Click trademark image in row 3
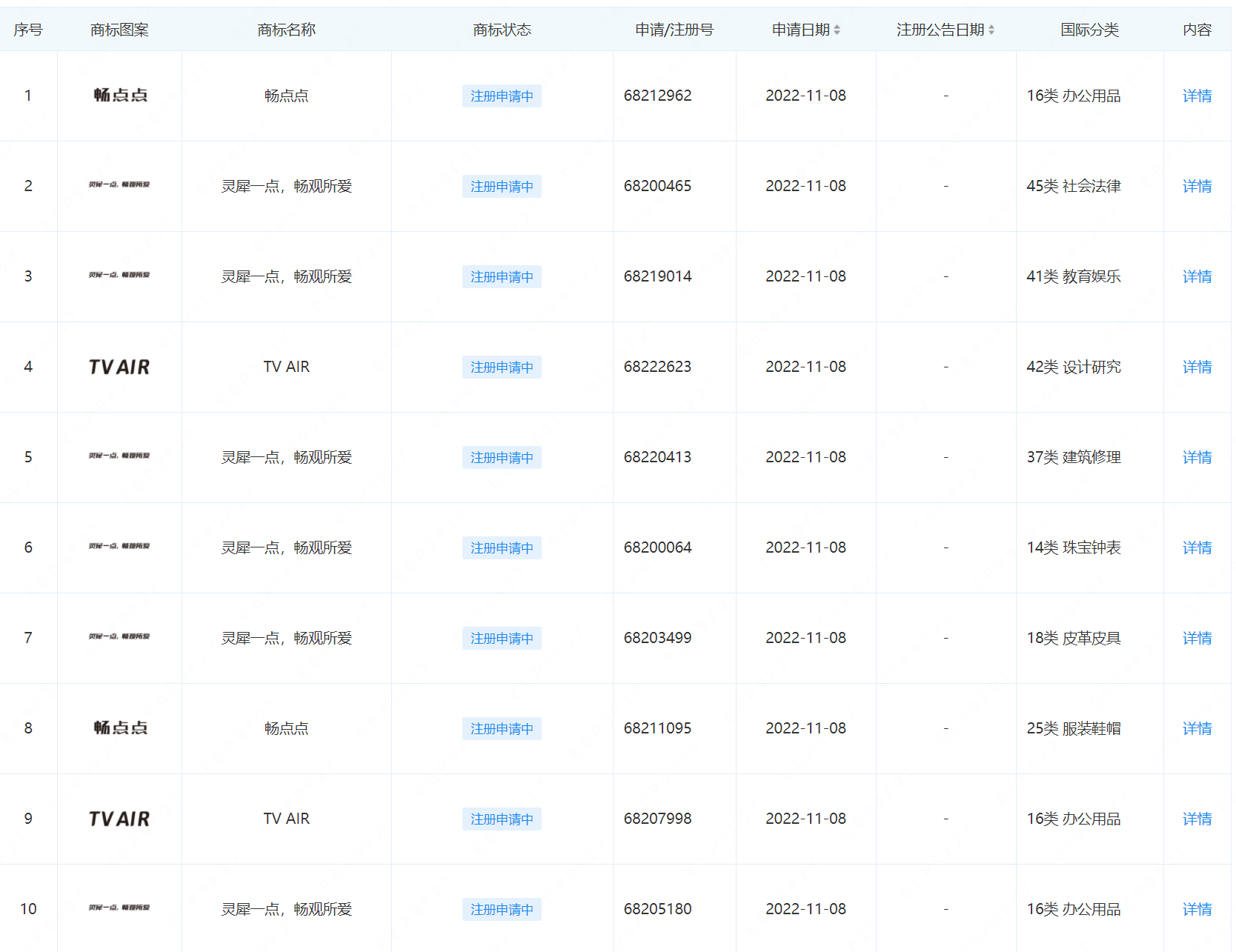 pos(119,275)
